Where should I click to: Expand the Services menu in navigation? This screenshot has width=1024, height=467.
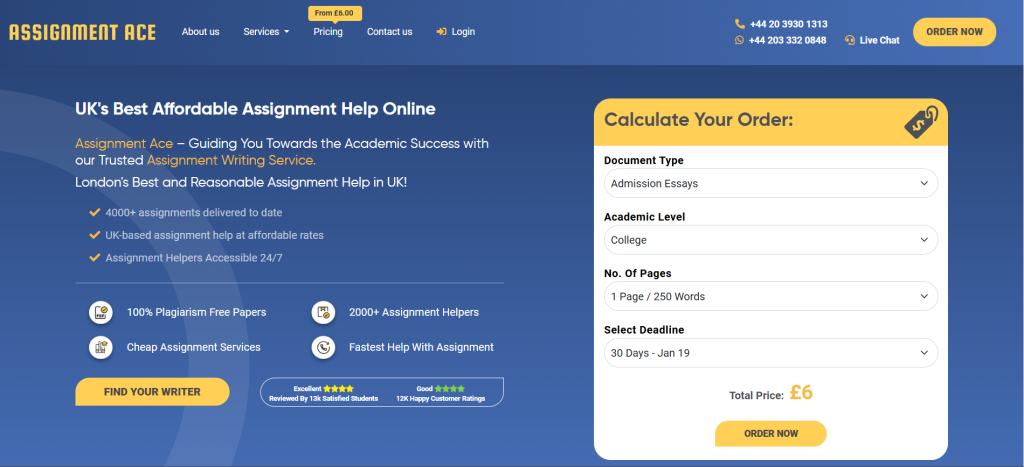pyautogui.click(x=266, y=32)
